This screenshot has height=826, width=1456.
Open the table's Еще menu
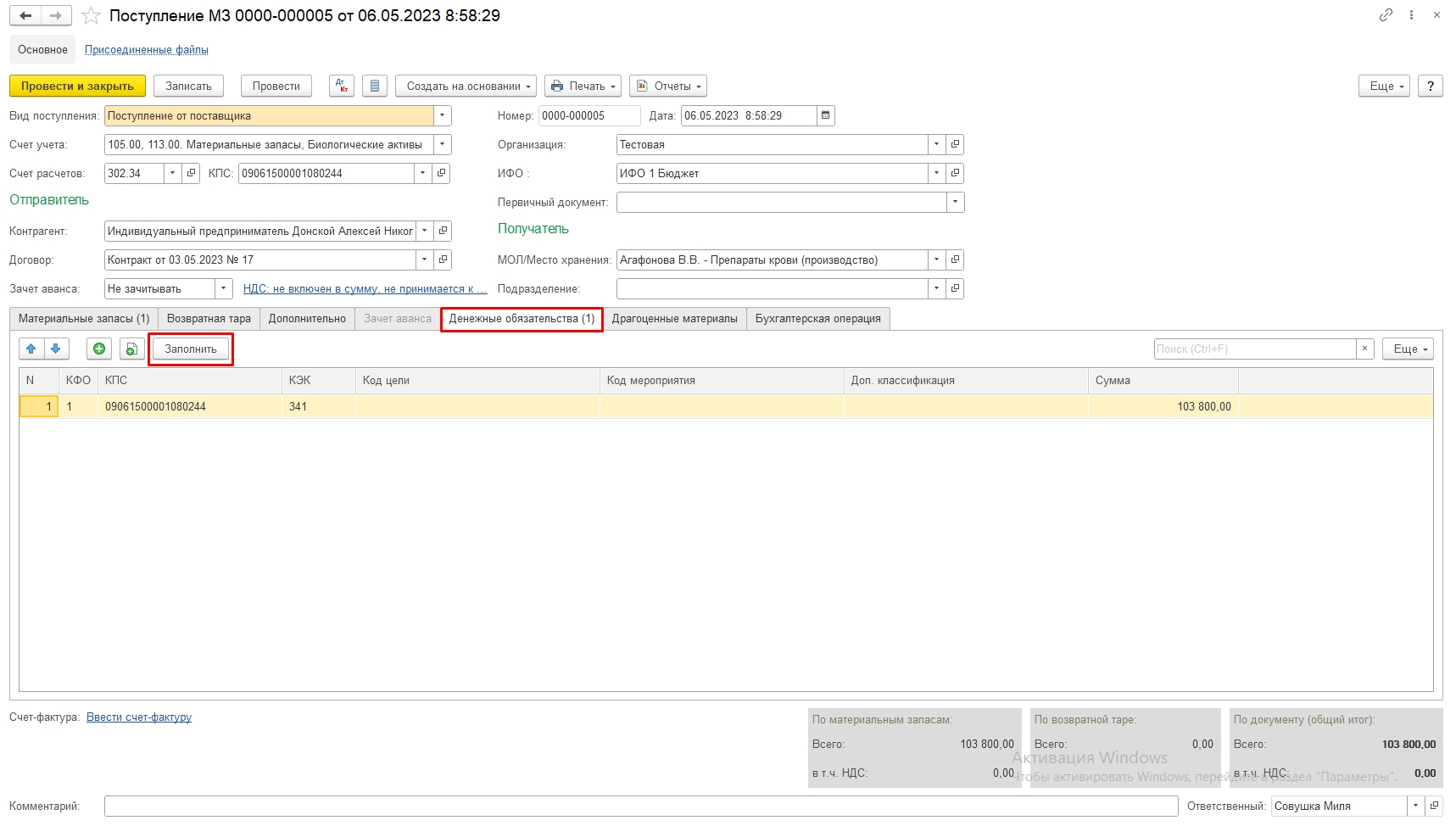(x=1408, y=349)
